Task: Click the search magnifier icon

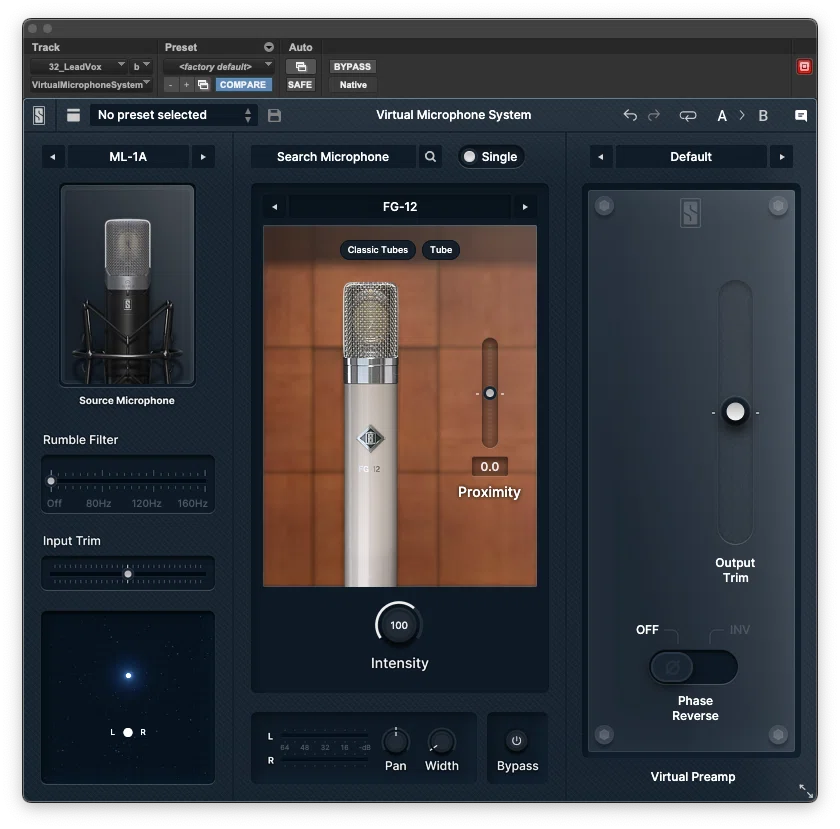Action: 430,156
